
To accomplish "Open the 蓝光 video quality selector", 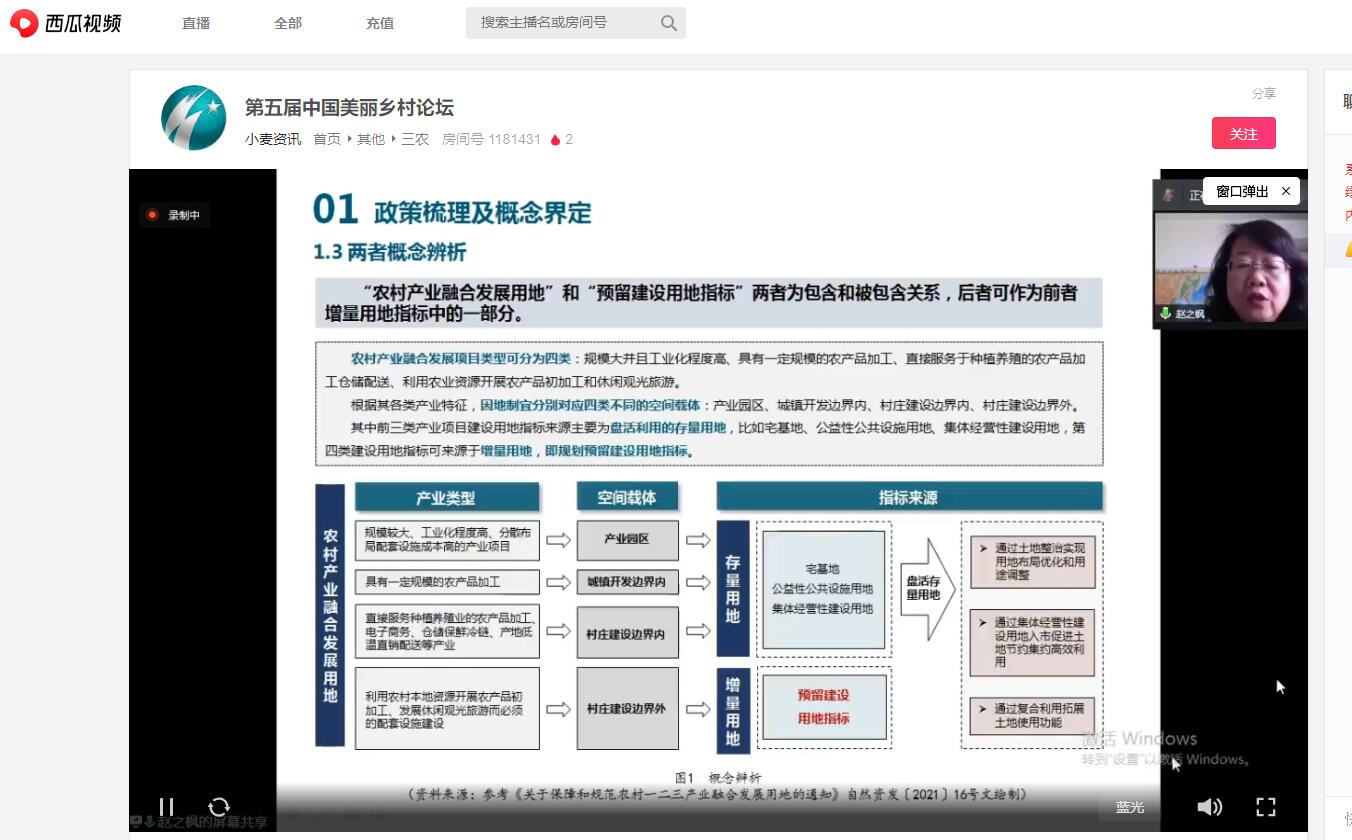I will 1130,807.
